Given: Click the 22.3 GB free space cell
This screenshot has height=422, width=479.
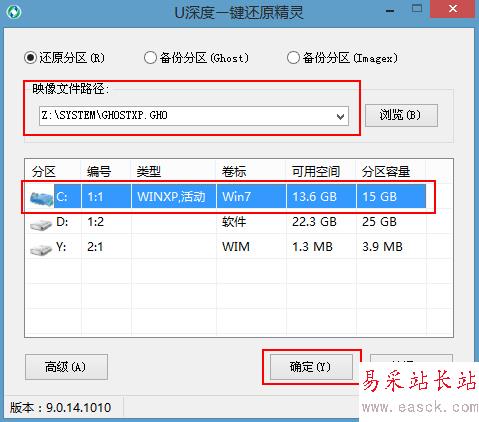Looking at the screenshot, I should click(x=314, y=222).
